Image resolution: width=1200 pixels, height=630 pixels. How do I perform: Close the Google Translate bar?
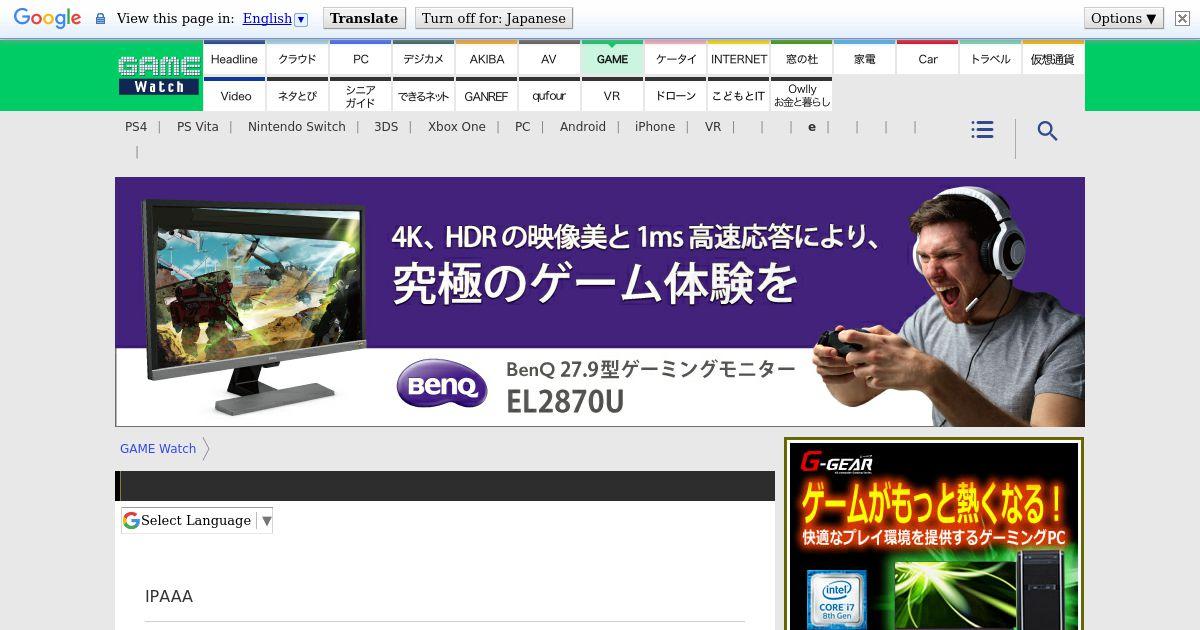(x=1182, y=18)
